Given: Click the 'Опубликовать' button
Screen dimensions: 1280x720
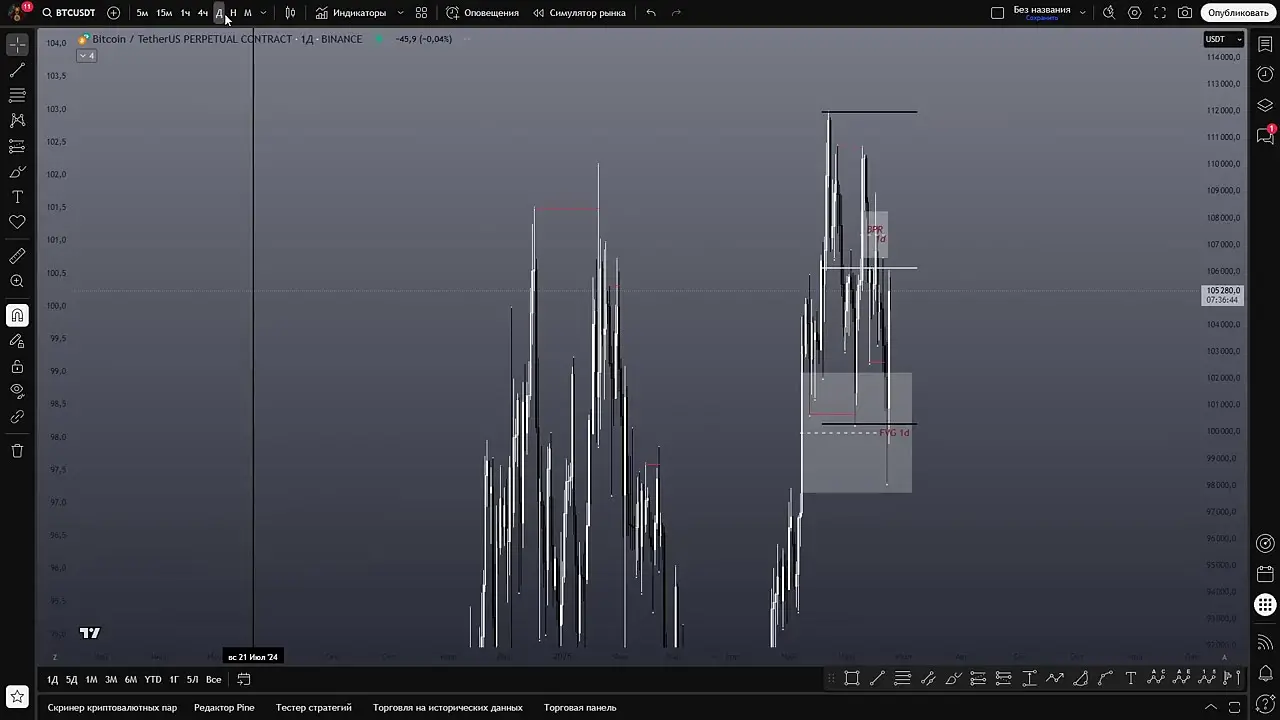Looking at the screenshot, I should pyautogui.click(x=1237, y=13).
